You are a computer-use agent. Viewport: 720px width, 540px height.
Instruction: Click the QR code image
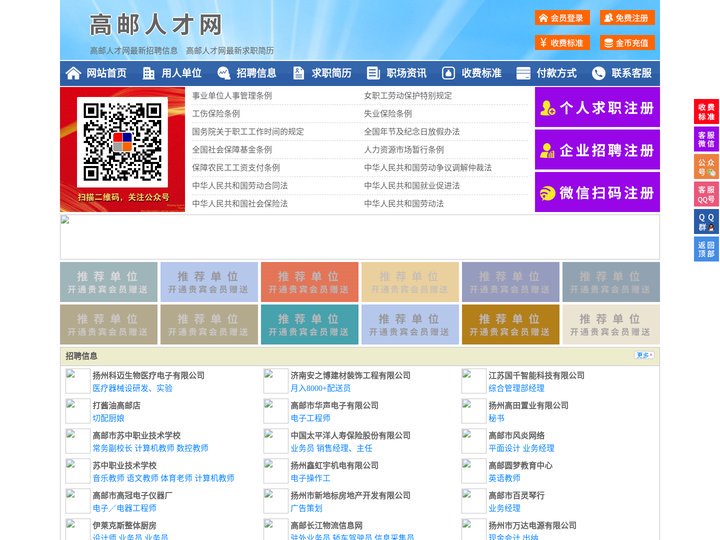pos(122,142)
